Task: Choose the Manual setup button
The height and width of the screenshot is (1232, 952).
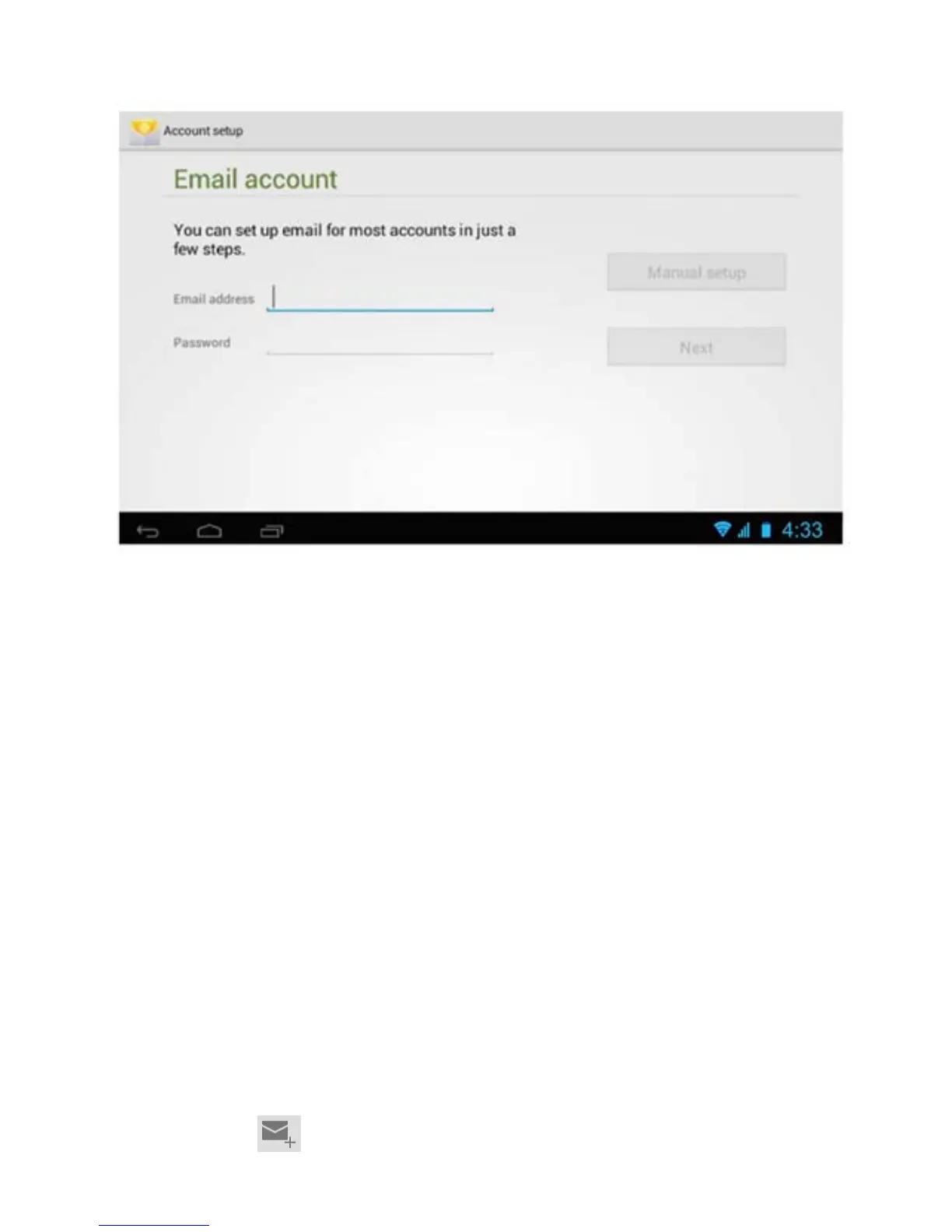Action: pyautogui.click(x=696, y=272)
